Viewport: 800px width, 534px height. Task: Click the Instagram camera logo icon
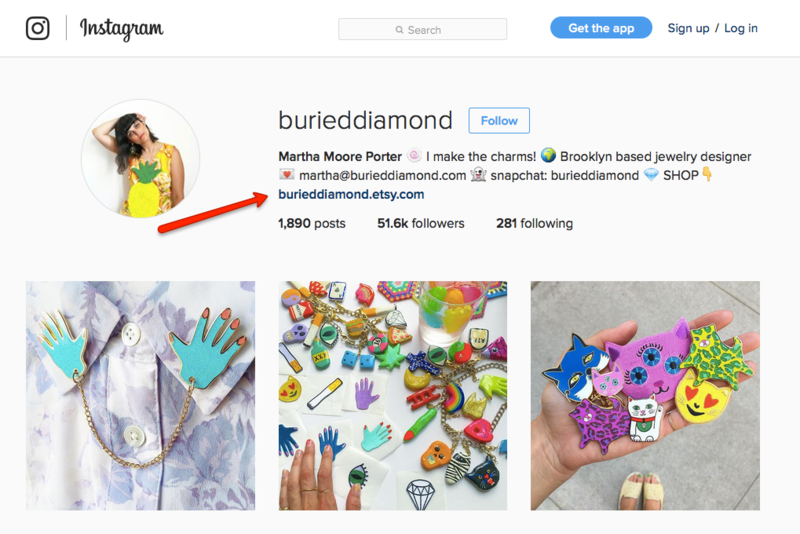click(38, 28)
